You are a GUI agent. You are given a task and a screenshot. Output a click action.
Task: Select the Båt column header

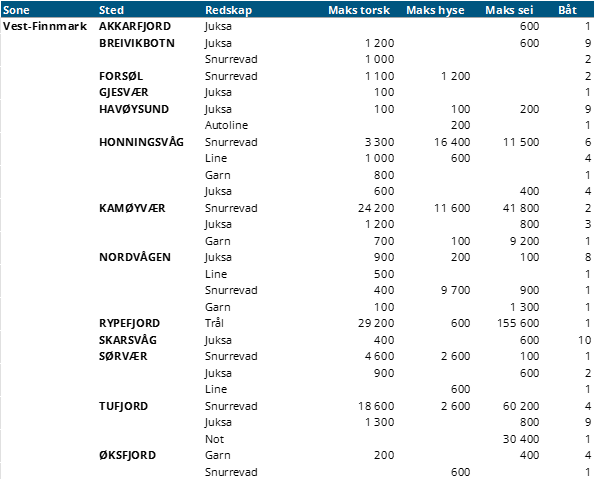(x=567, y=10)
